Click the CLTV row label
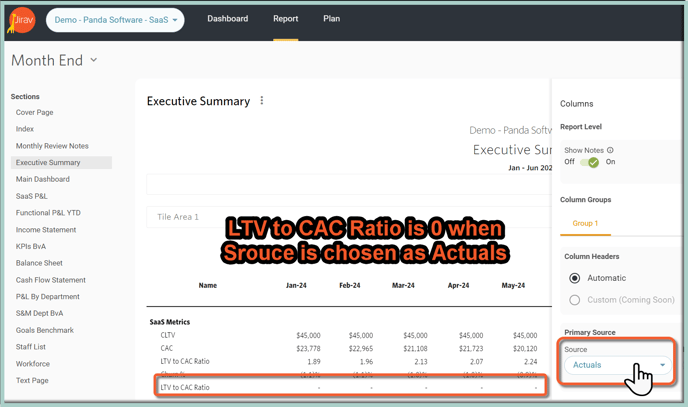This screenshot has height=407, width=688. [x=168, y=335]
